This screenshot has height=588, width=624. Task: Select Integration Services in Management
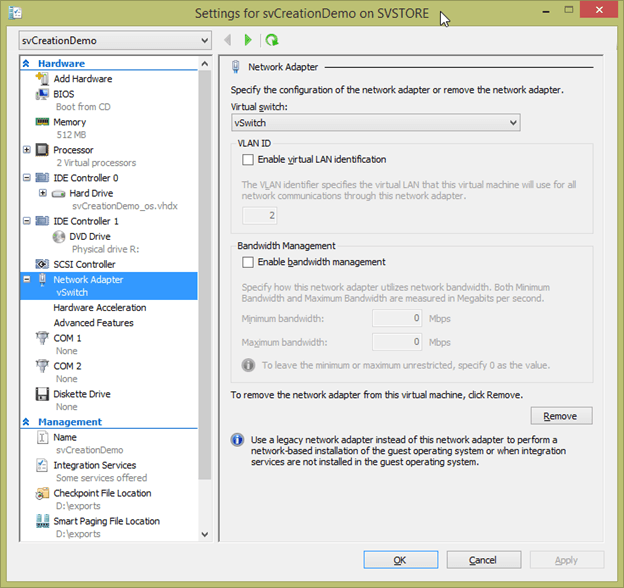click(95, 465)
